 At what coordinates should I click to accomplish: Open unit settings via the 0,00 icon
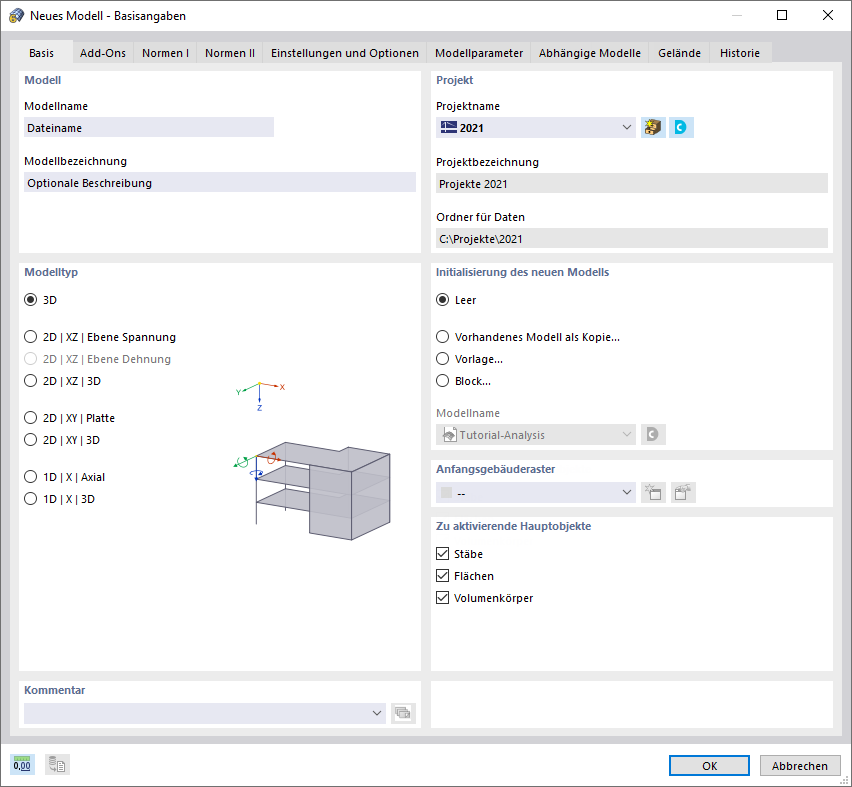(x=20, y=764)
